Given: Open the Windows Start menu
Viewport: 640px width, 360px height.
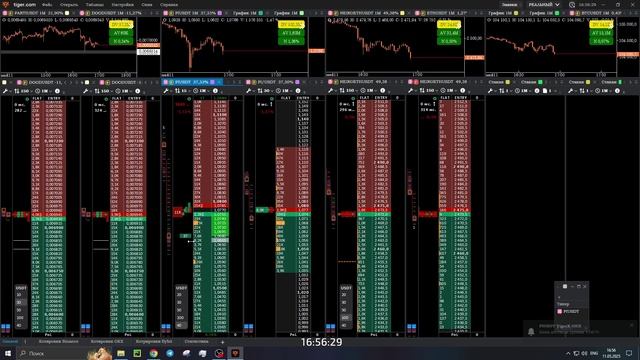Looking at the screenshot, I should pos(7,353).
